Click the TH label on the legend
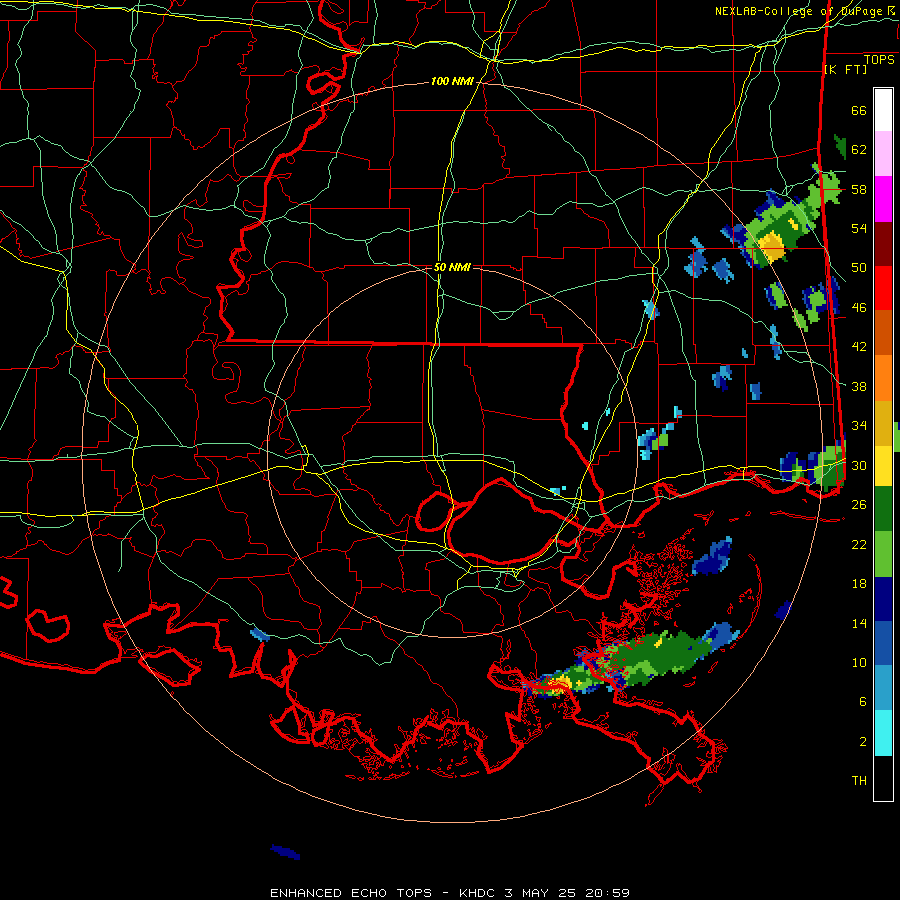The image size is (900, 900). click(x=859, y=781)
